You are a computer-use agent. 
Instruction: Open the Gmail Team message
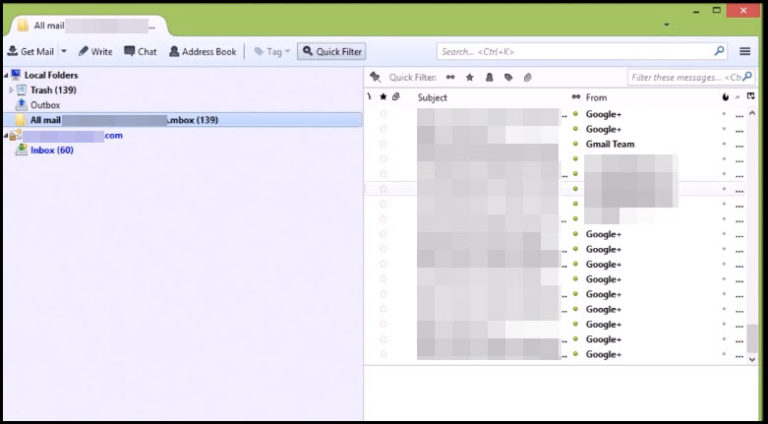pos(610,144)
